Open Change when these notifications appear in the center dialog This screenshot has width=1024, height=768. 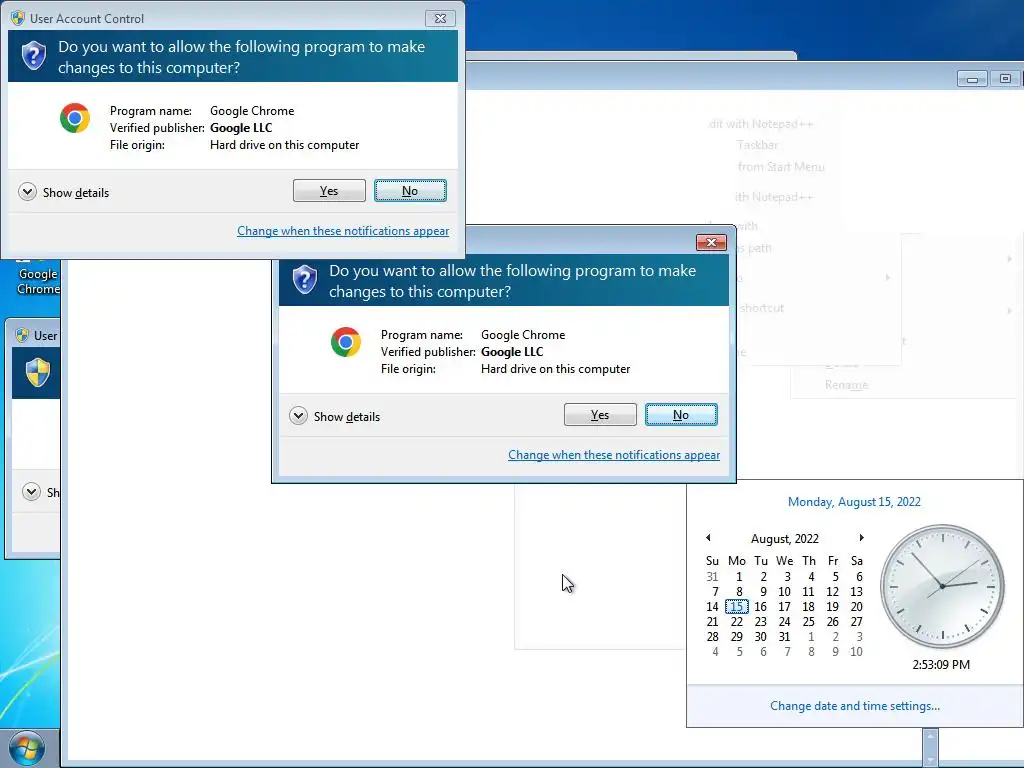(x=614, y=455)
